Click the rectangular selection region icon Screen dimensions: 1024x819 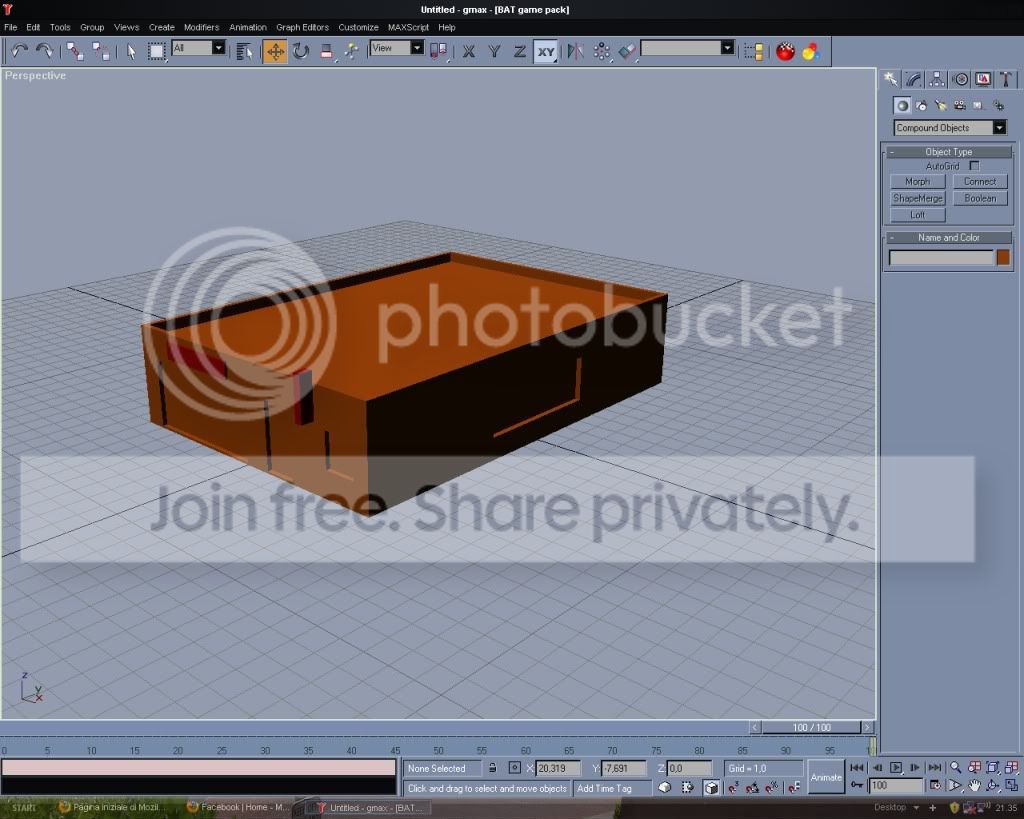[156, 51]
